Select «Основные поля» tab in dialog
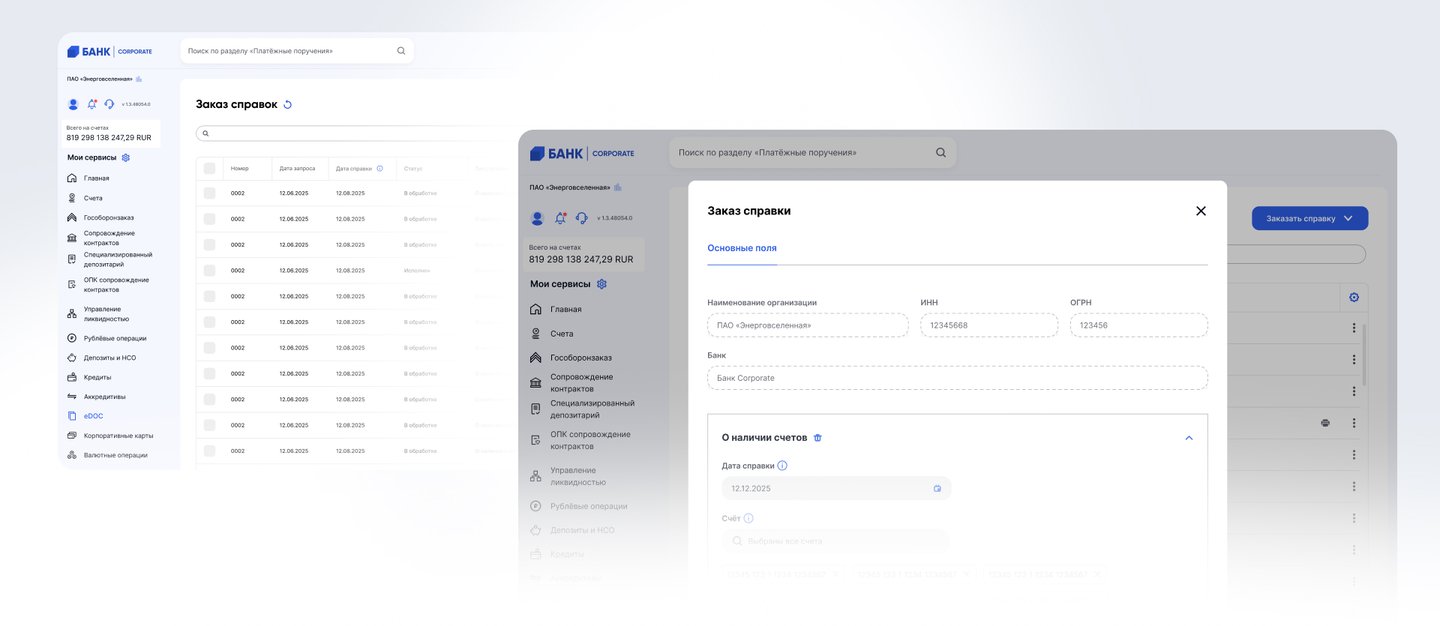The image size is (1440, 626). pyautogui.click(x=742, y=248)
